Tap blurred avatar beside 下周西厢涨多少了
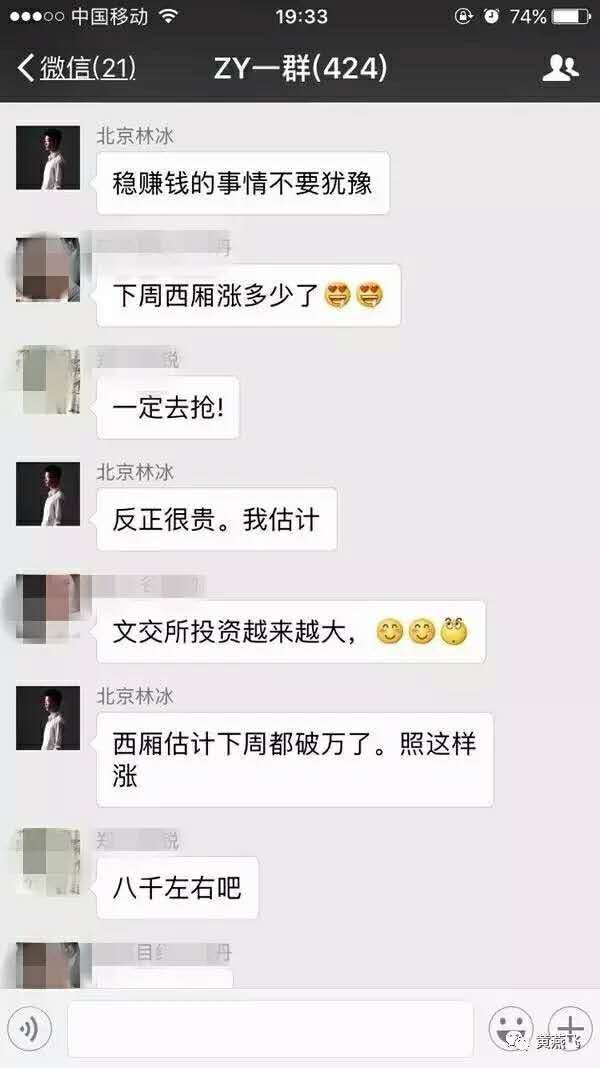The height and width of the screenshot is (1068, 600). pyautogui.click(x=48, y=270)
